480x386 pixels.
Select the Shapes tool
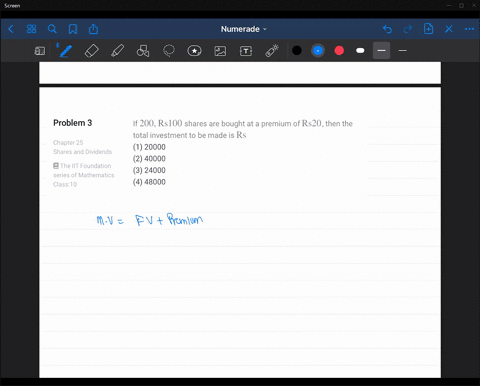(x=143, y=51)
